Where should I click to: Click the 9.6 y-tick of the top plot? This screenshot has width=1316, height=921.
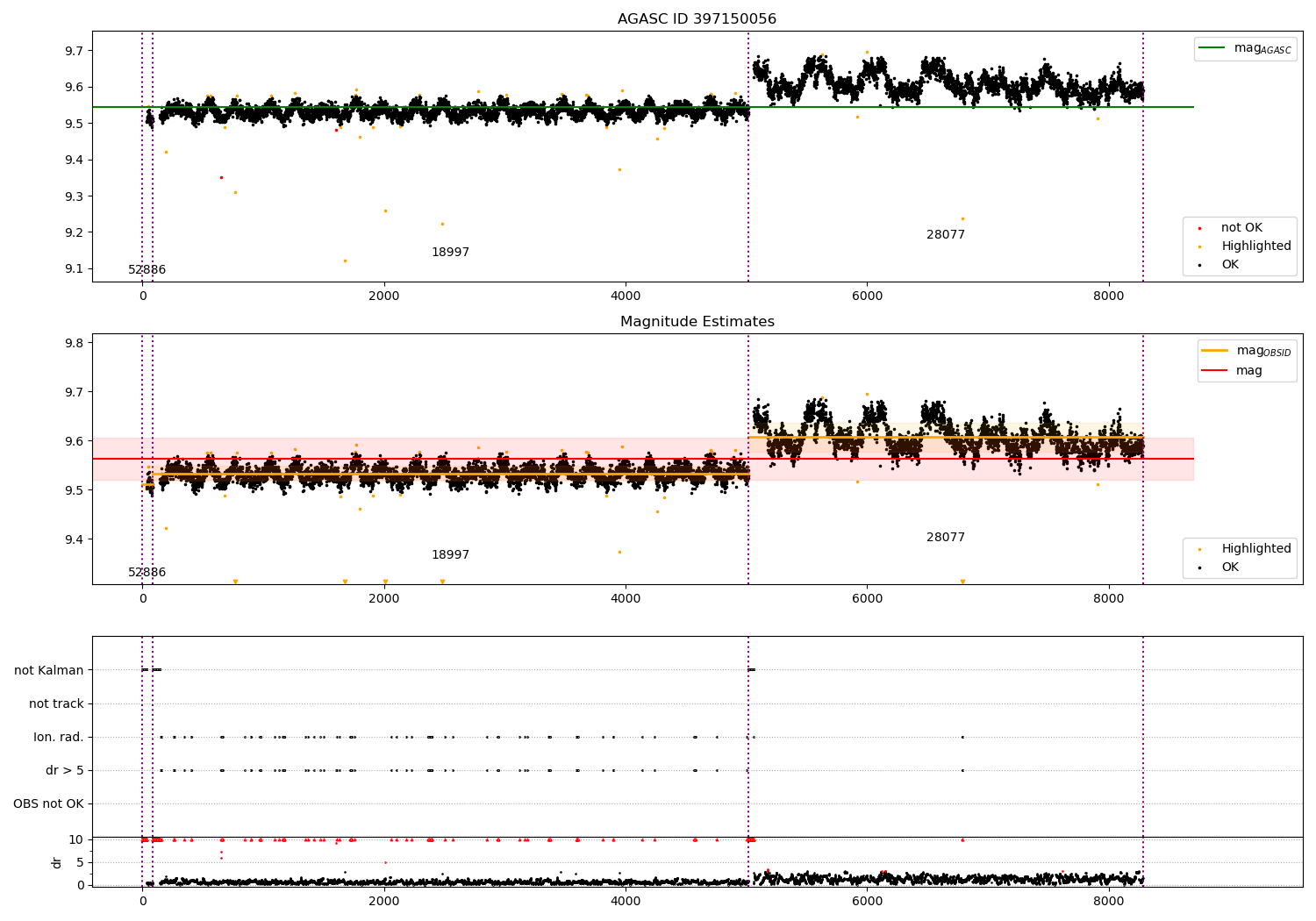(x=75, y=88)
